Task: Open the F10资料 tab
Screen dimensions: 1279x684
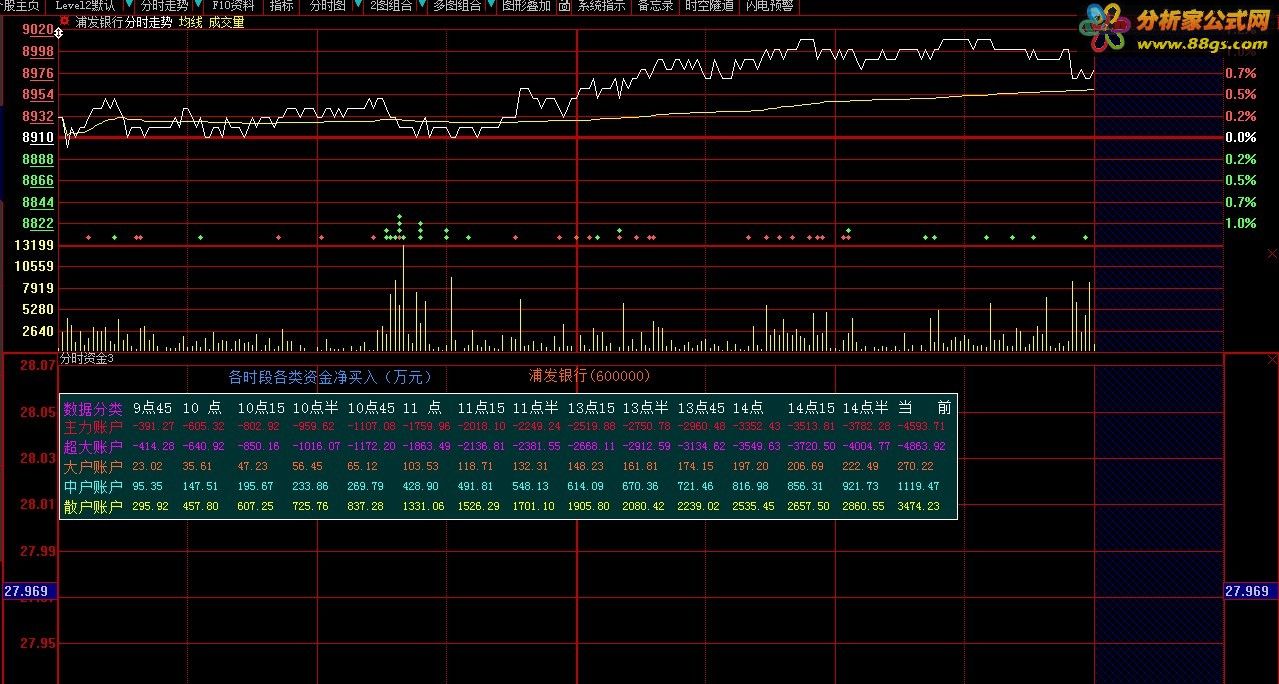Action: pyautogui.click(x=234, y=5)
